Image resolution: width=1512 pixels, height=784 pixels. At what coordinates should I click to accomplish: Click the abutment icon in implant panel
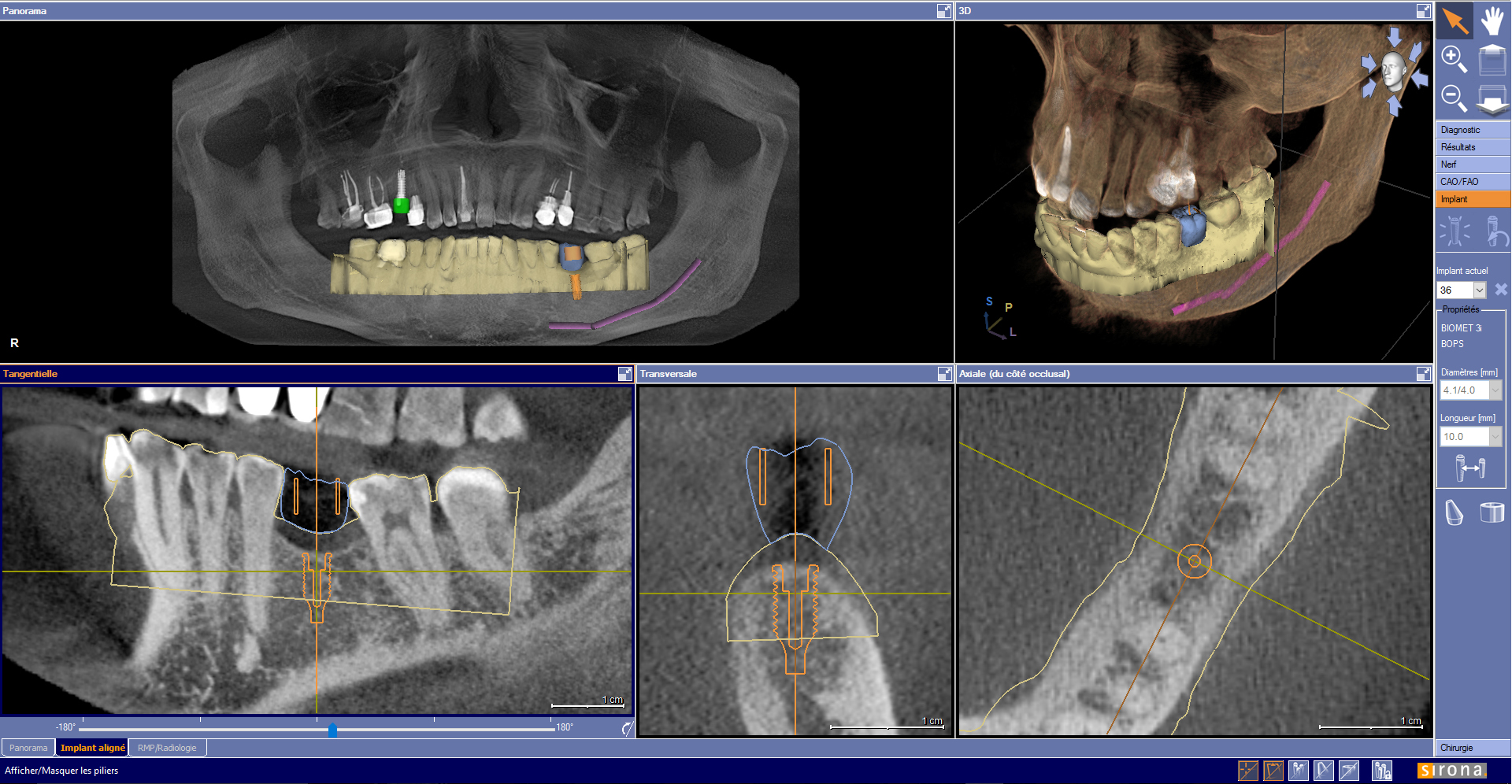(x=1454, y=512)
